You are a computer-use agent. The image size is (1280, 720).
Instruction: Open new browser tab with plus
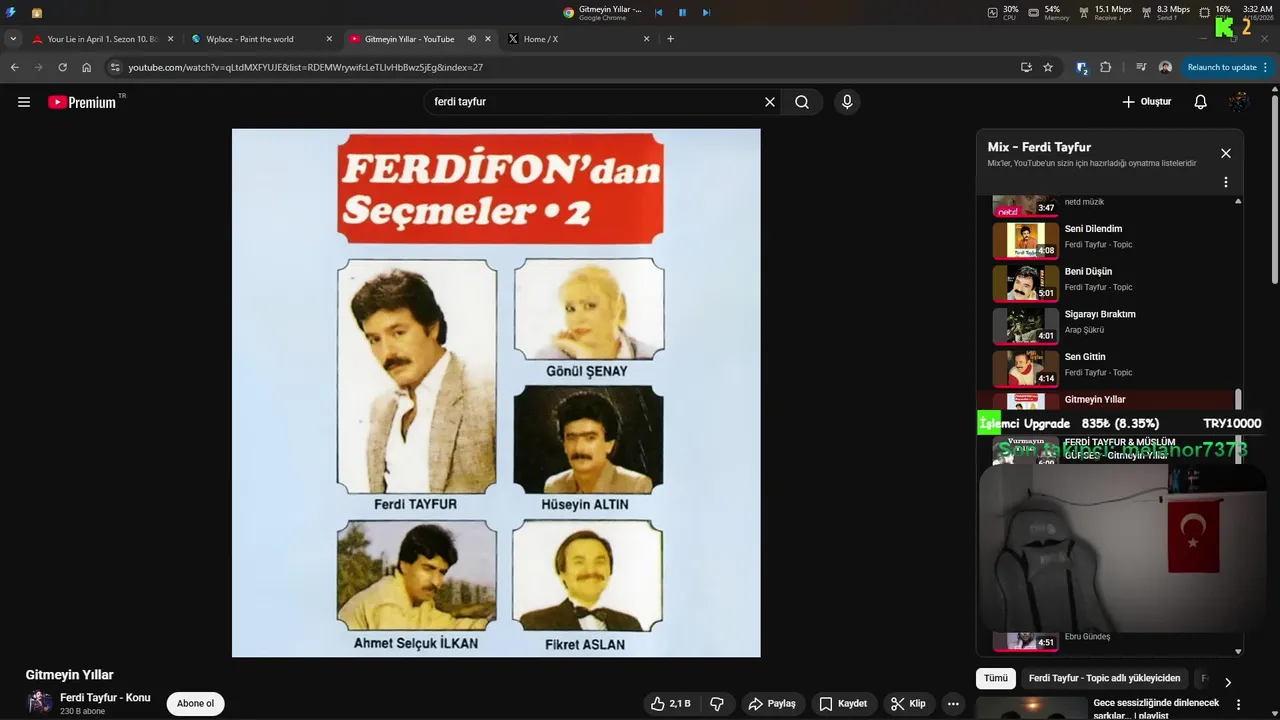pyautogui.click(x=670, y=39)
